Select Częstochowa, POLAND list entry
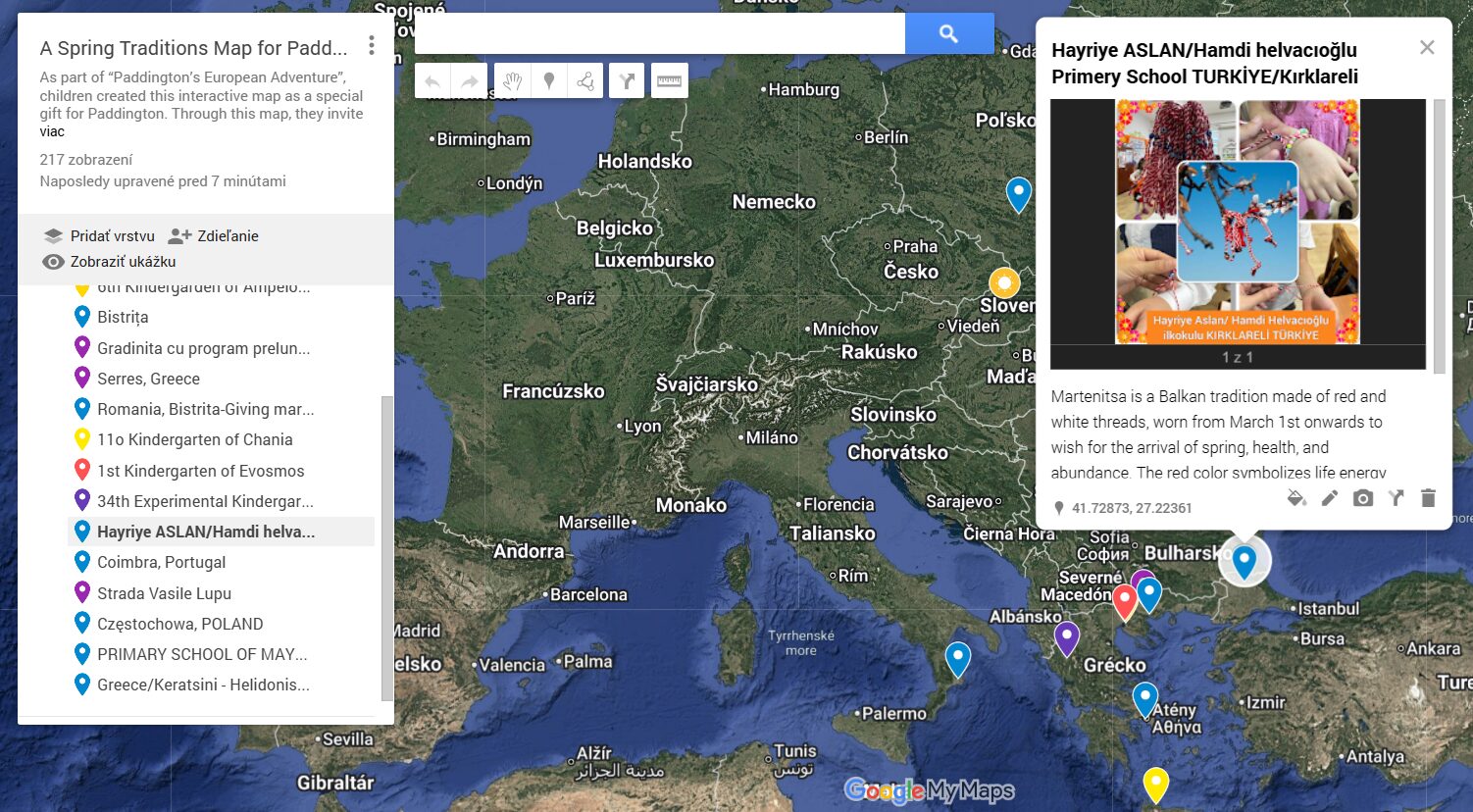 click(x=179, y=624)
